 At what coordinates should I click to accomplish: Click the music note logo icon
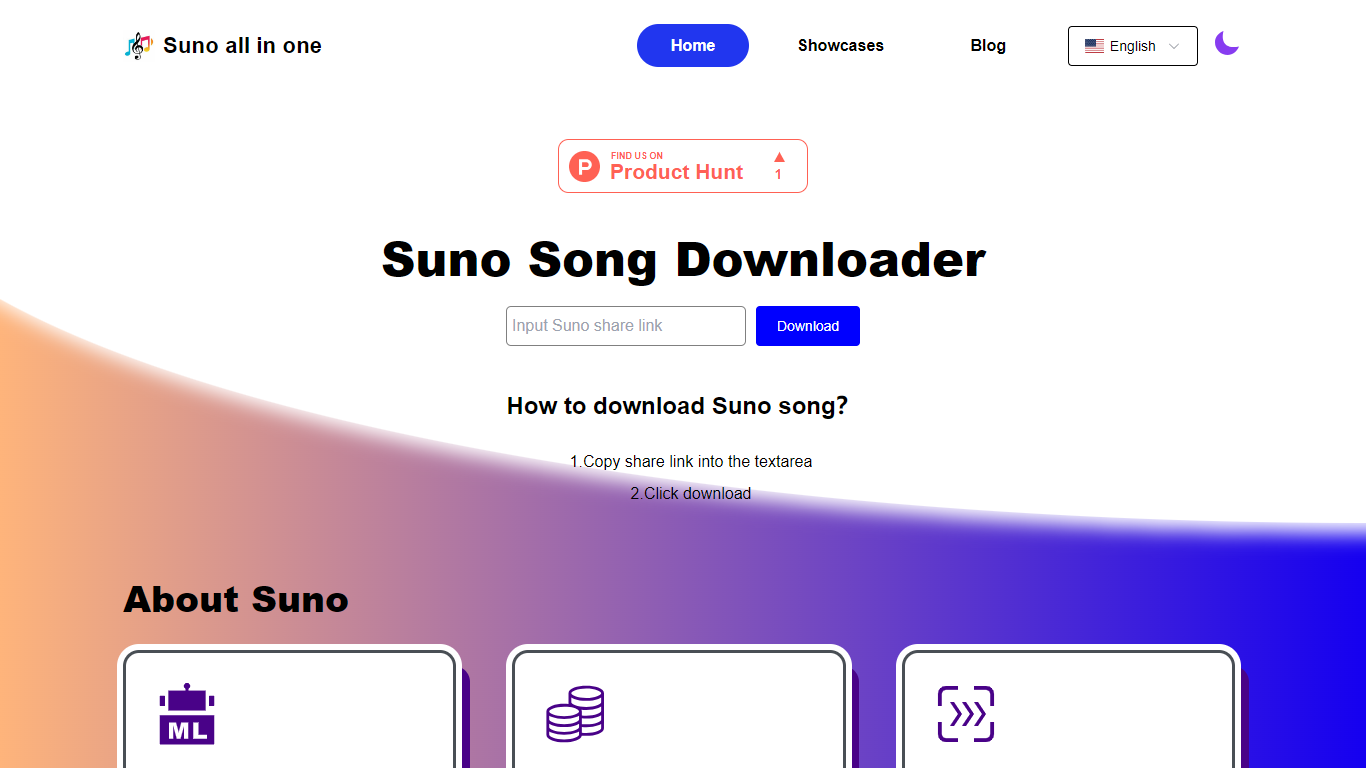(139, 45)
